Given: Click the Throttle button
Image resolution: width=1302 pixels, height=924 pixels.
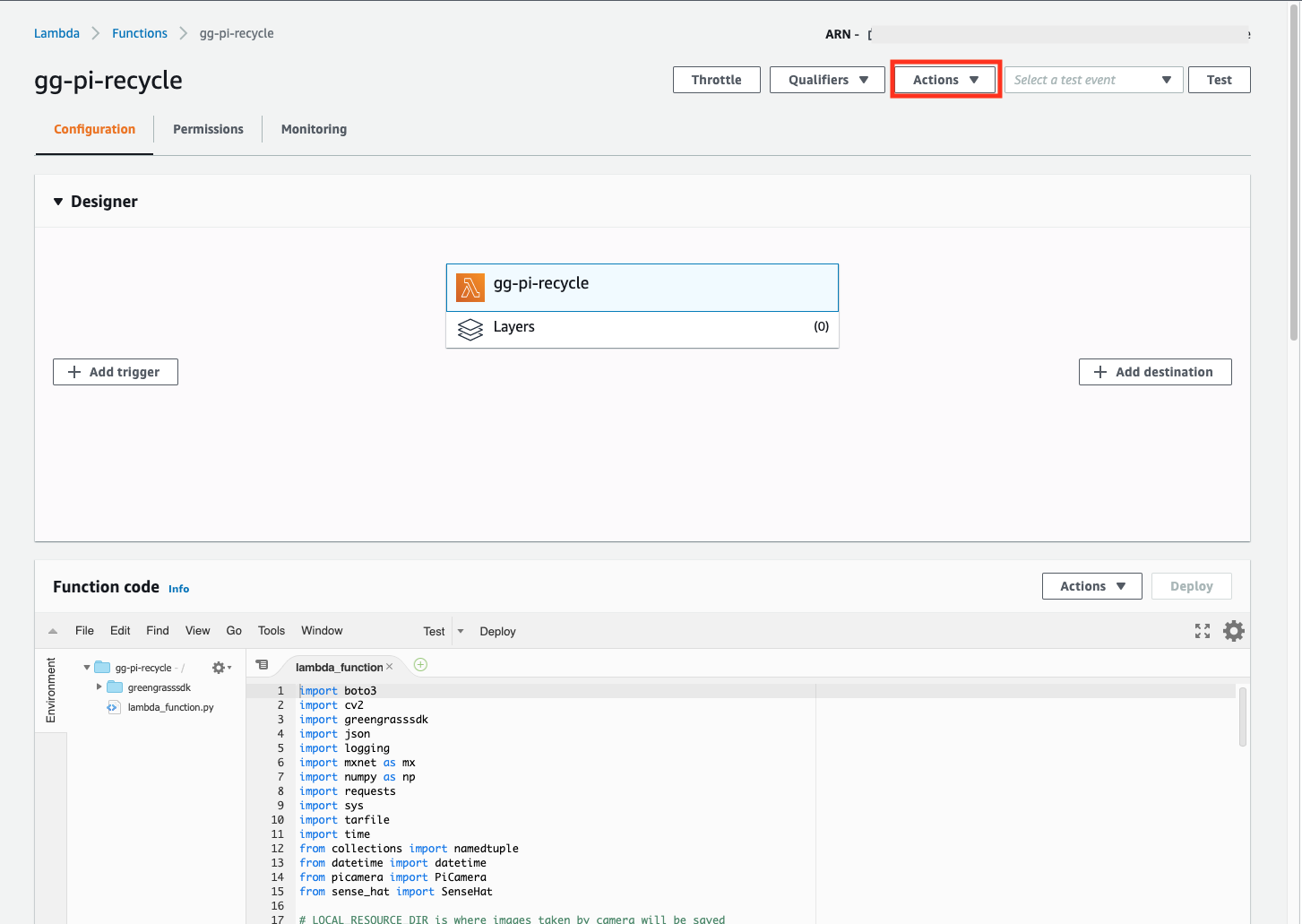Looking at the screenshot, I should pyautogui.click(x=717, y=80).
